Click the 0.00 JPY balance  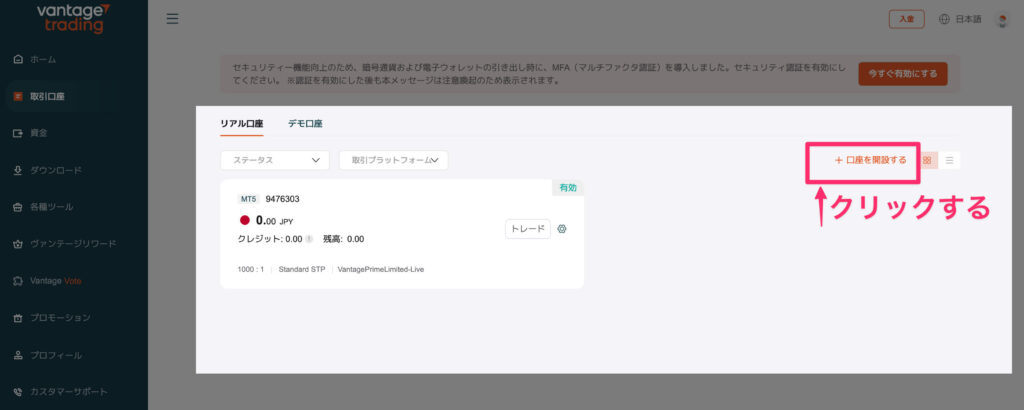274,221
